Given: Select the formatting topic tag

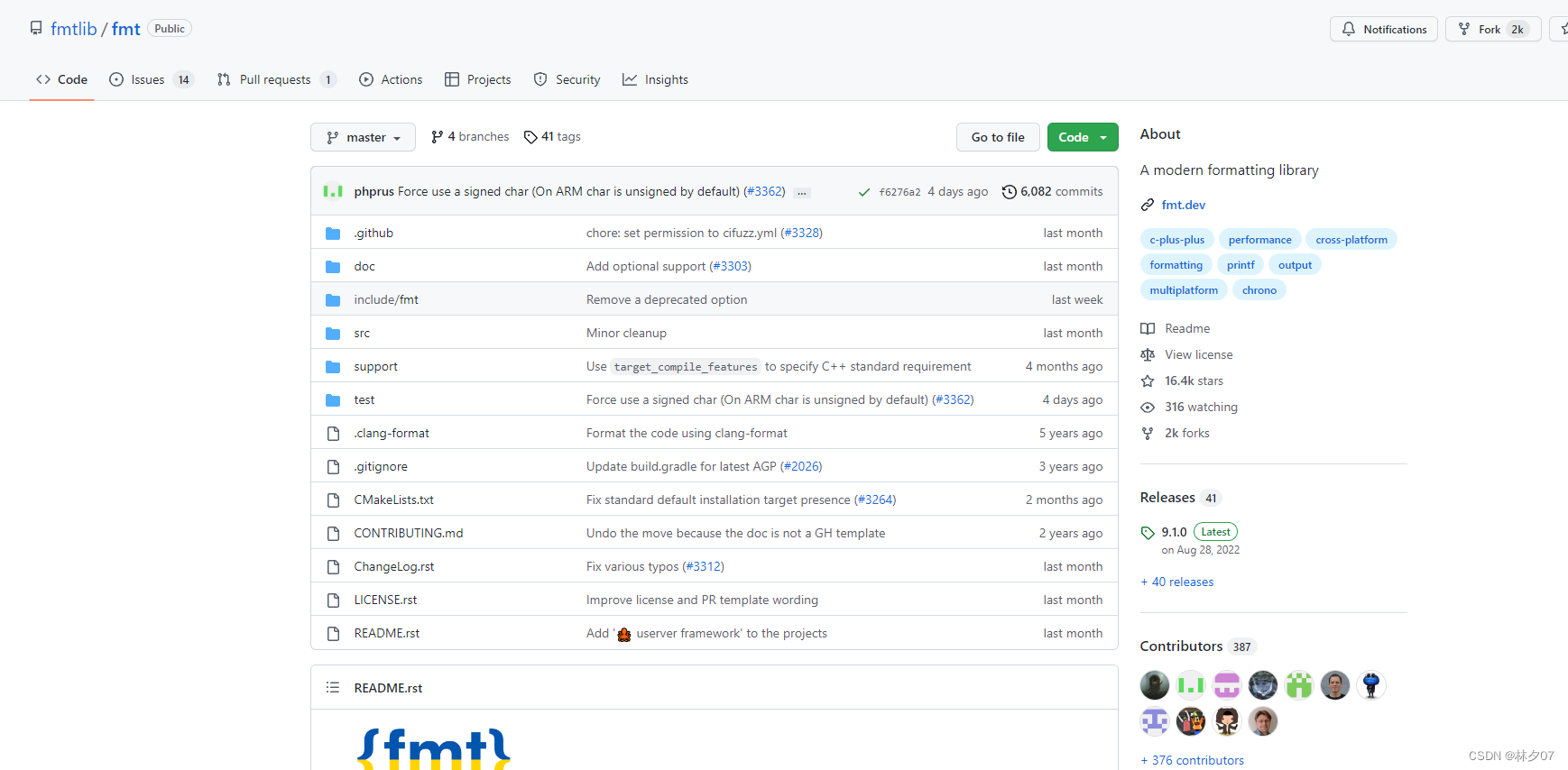Looking at the screenshot, I should 1176,264.
